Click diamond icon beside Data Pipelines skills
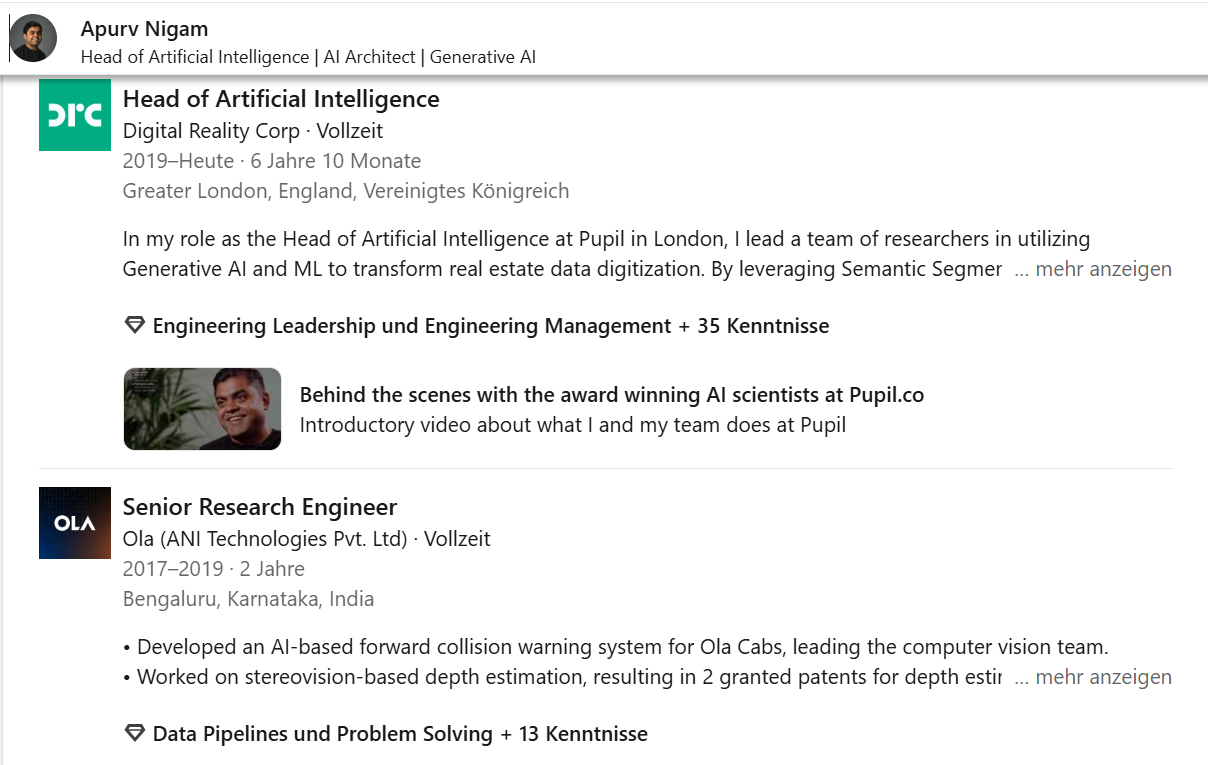1208x765 pixels. (x=134, y=734)
